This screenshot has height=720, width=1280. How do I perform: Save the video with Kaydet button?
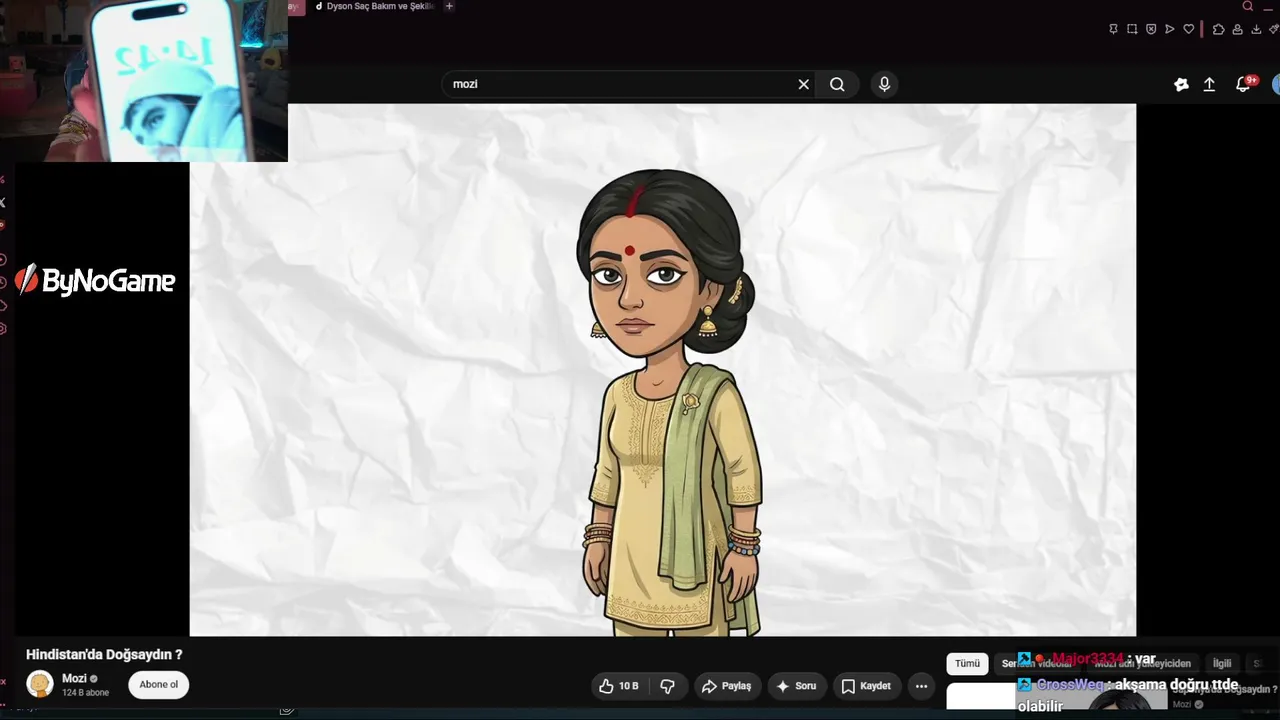pyautogui.click(x=866, y=686)
